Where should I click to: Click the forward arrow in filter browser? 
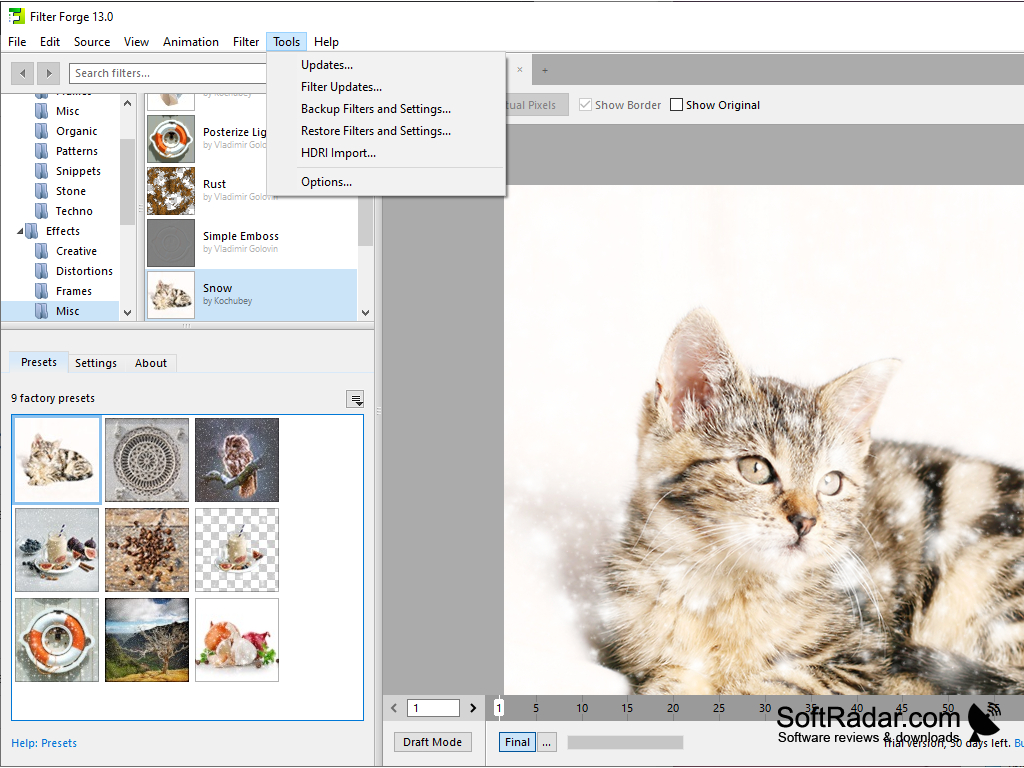(48, 72)
